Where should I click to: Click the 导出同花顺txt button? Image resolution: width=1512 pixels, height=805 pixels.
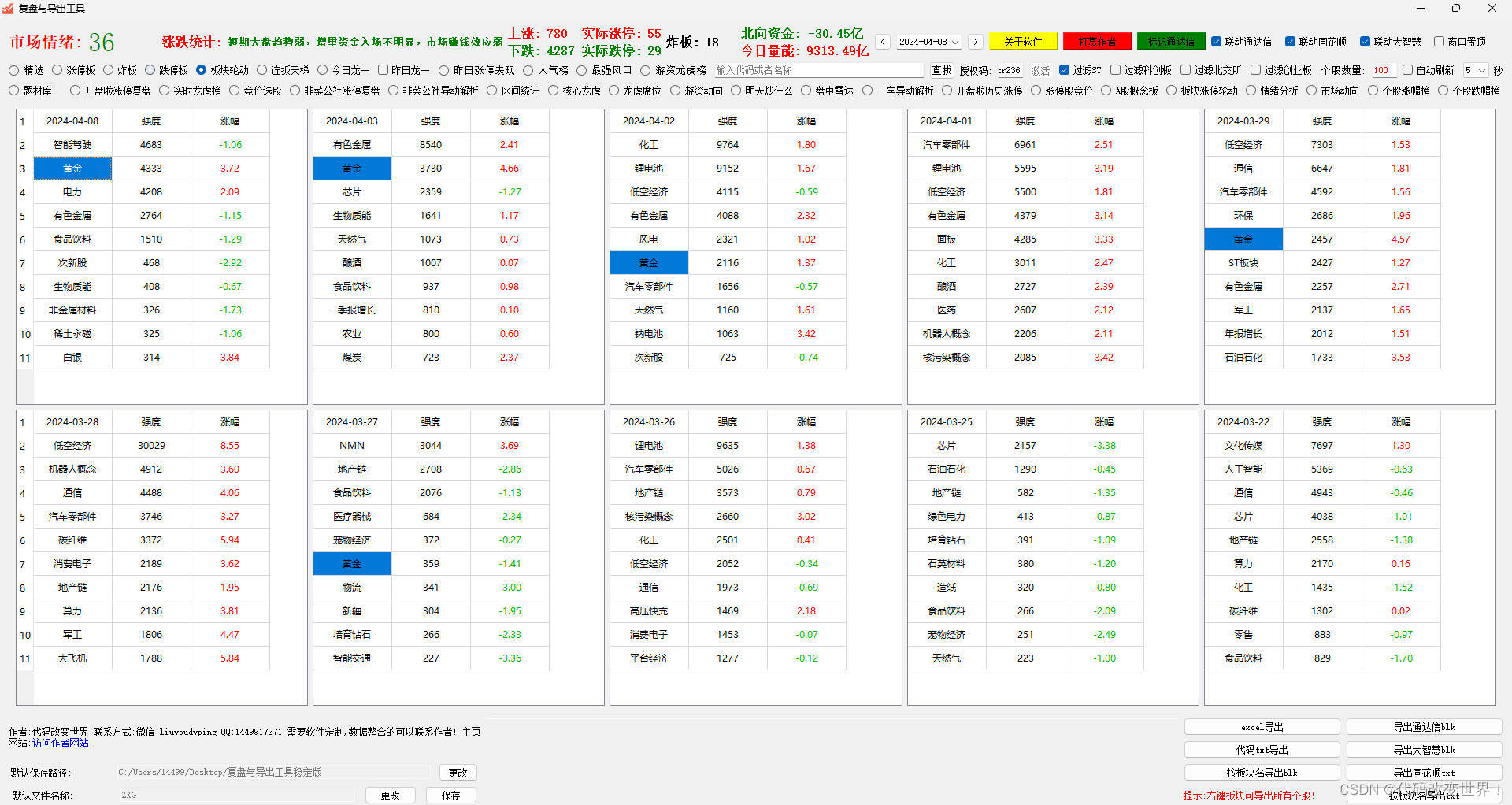1424,773
